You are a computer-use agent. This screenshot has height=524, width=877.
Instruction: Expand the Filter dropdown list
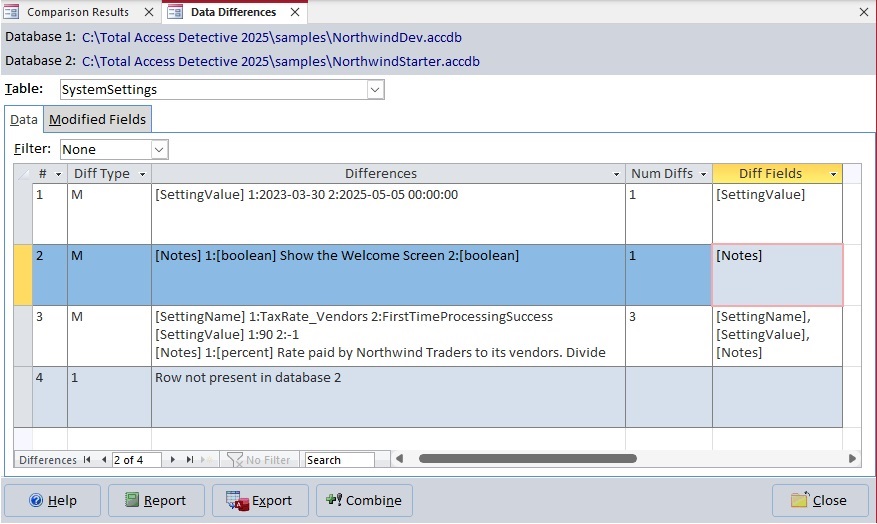pyautogui.click(x=159, y=149)
